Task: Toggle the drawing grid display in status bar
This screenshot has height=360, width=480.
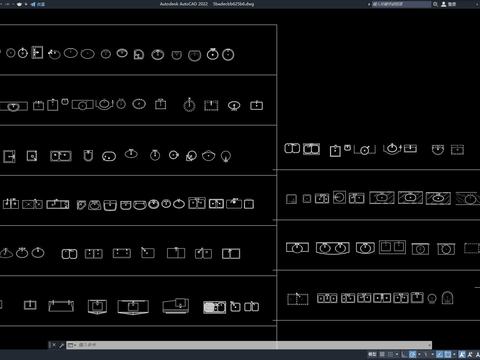Action: click(x=382, y=354)
